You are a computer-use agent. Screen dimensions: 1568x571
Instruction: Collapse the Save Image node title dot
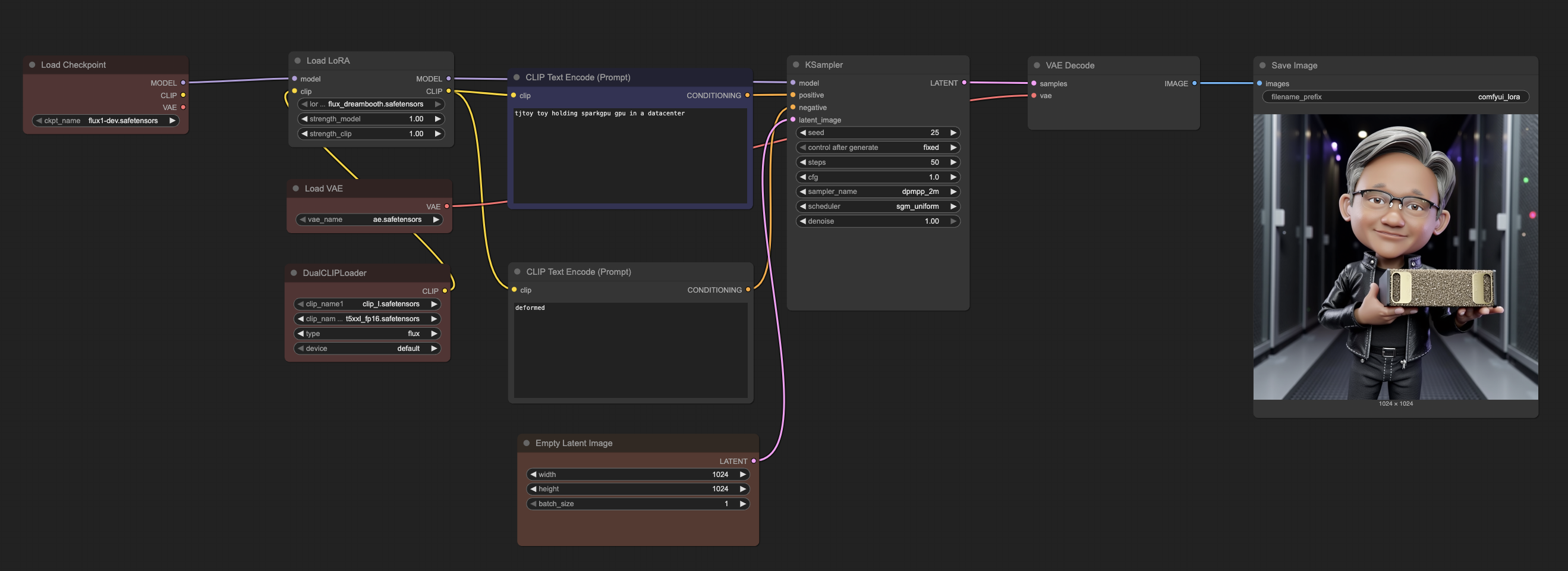click(1262, 65)
